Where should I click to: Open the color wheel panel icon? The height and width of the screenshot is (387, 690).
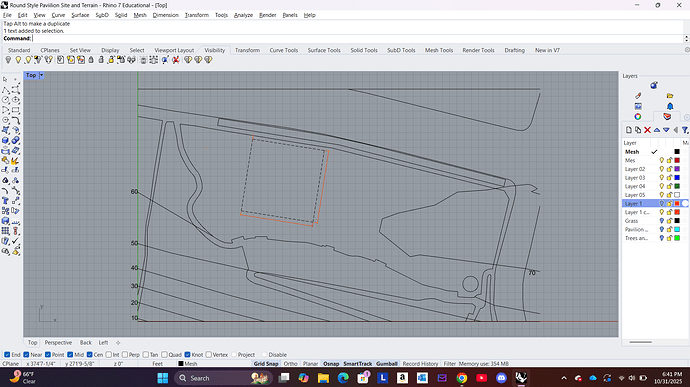click(x=638, y=117)
